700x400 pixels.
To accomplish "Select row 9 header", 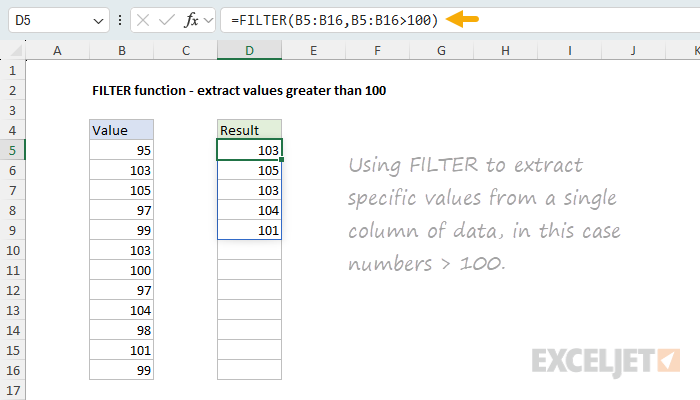I will pos(12,230).
